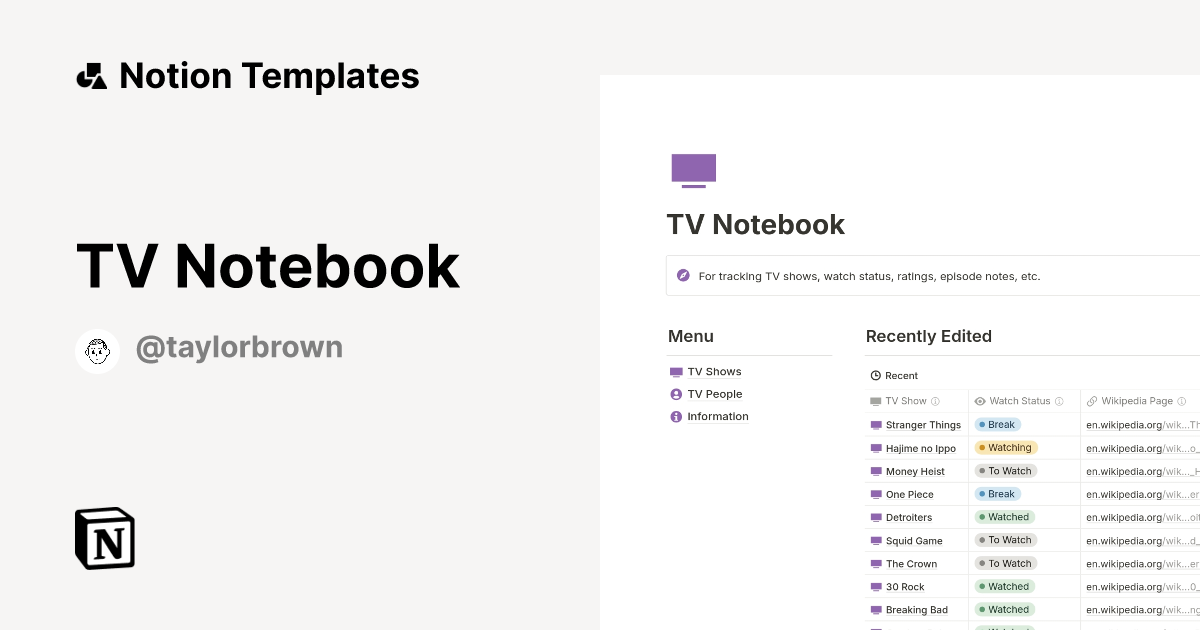Click the eye icon in Watch Status header
This screenshot has width=1200, height=630.
point(981,401)
